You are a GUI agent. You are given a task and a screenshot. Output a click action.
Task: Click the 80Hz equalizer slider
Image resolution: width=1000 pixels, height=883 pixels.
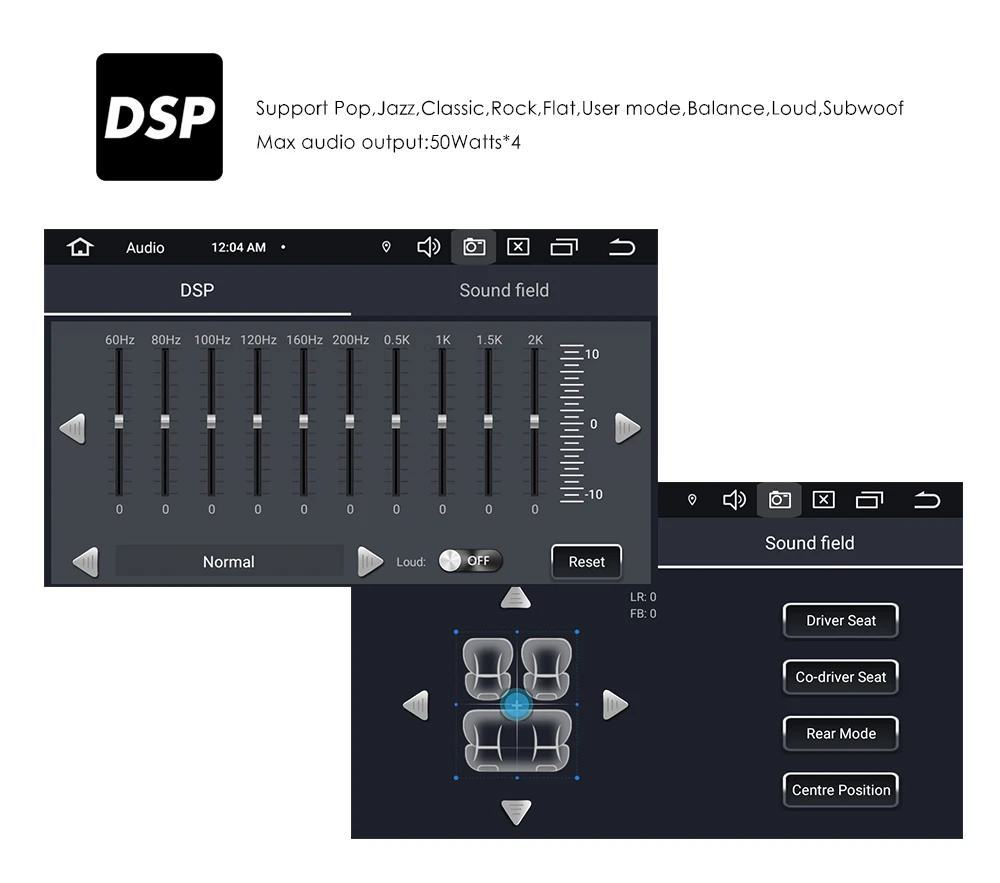[165, 422]
